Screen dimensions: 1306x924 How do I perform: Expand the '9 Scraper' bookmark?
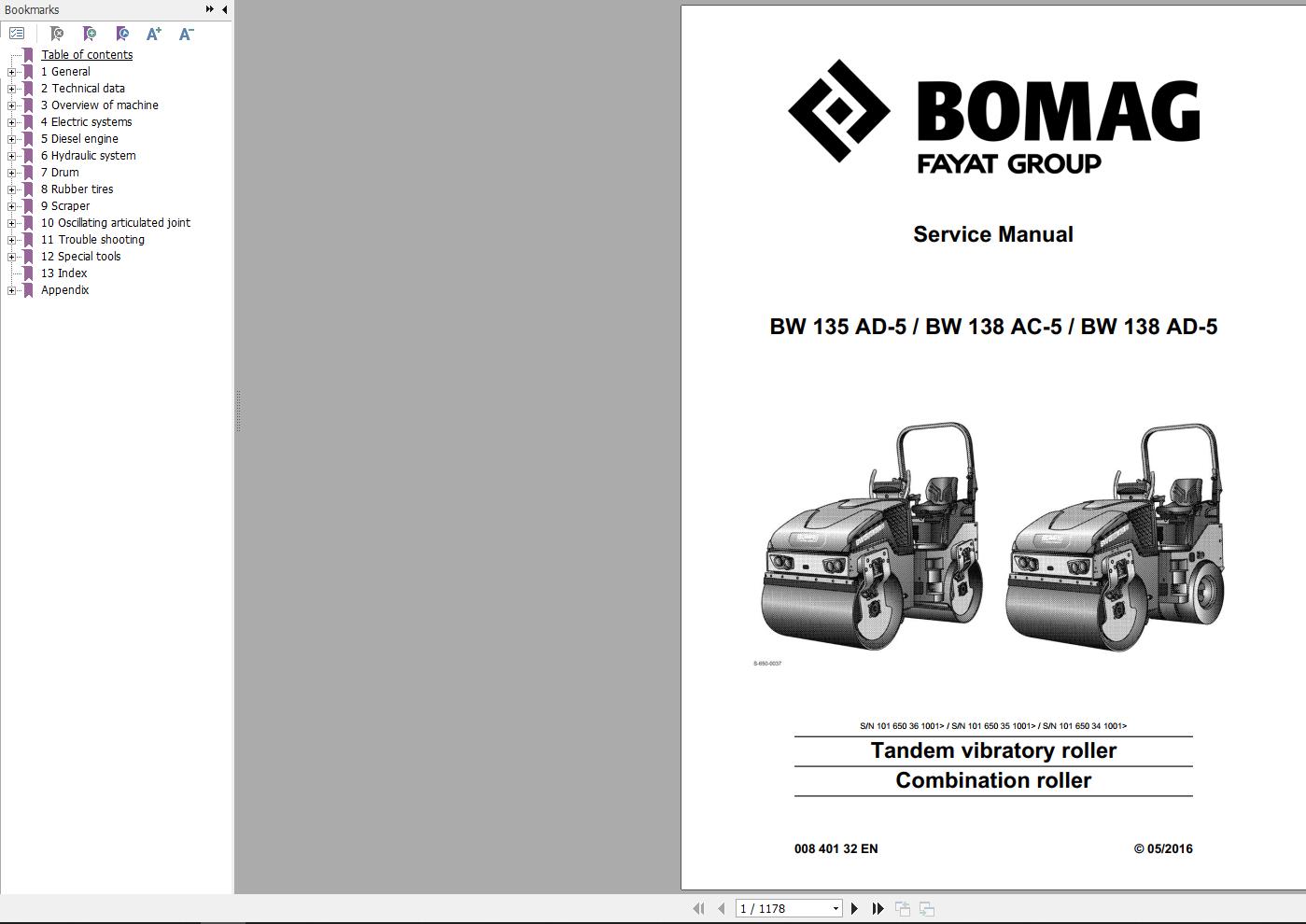click(x=11, y=206)
